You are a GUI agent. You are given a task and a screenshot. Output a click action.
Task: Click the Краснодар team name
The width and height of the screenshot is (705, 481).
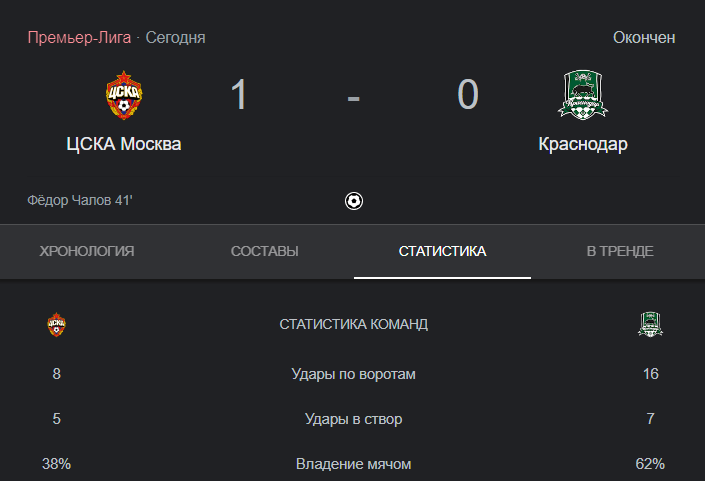(x=583, y=144)
